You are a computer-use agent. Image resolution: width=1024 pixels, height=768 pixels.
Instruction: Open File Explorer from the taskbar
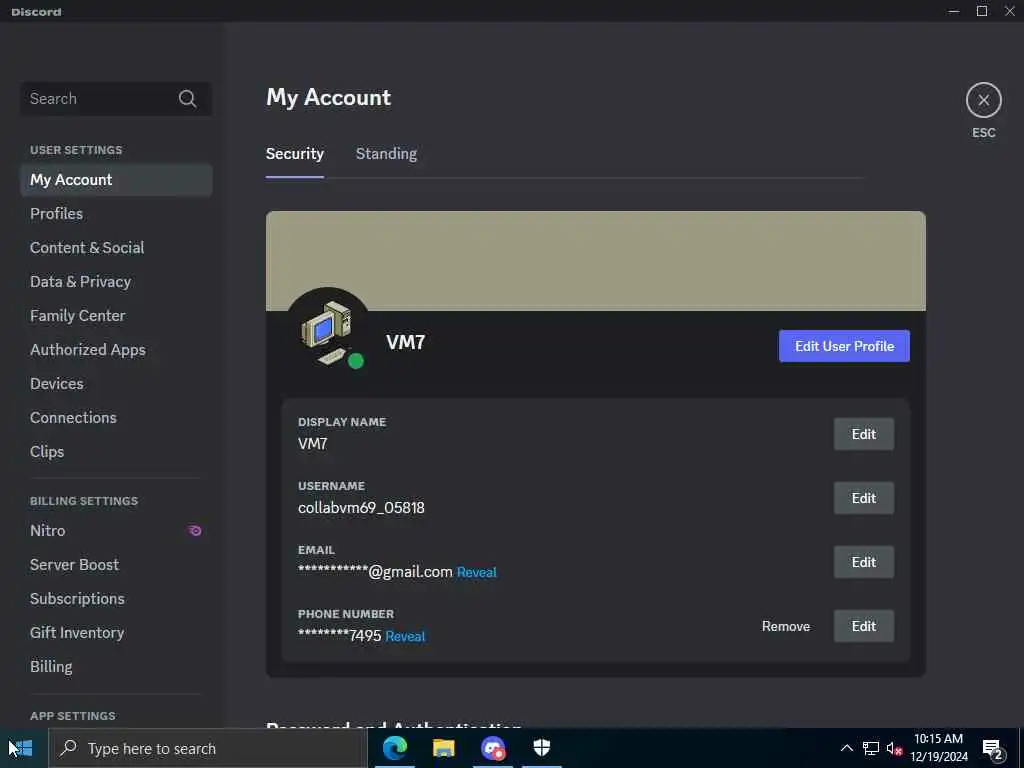pos(443,748)
